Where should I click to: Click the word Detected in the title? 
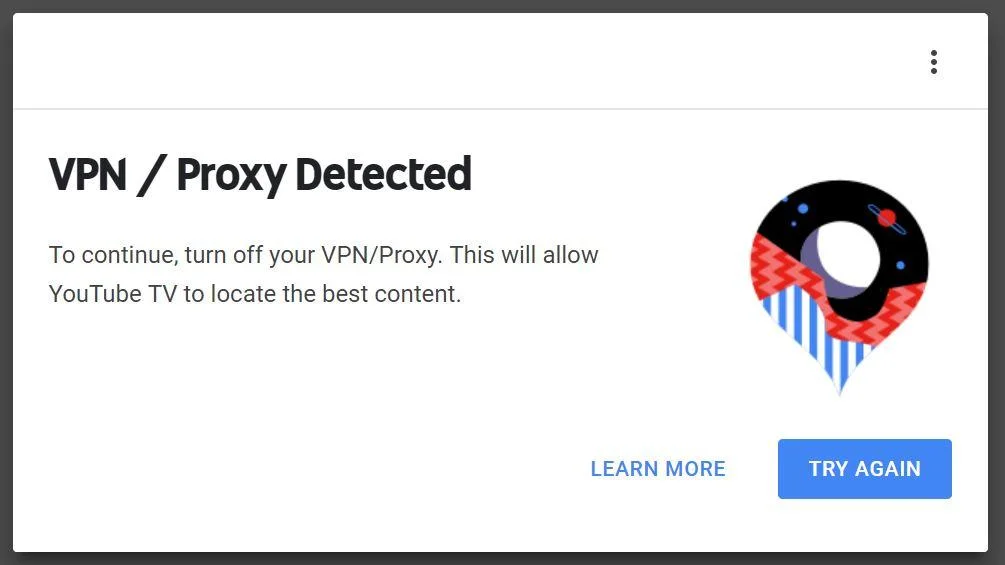point(383,174)
